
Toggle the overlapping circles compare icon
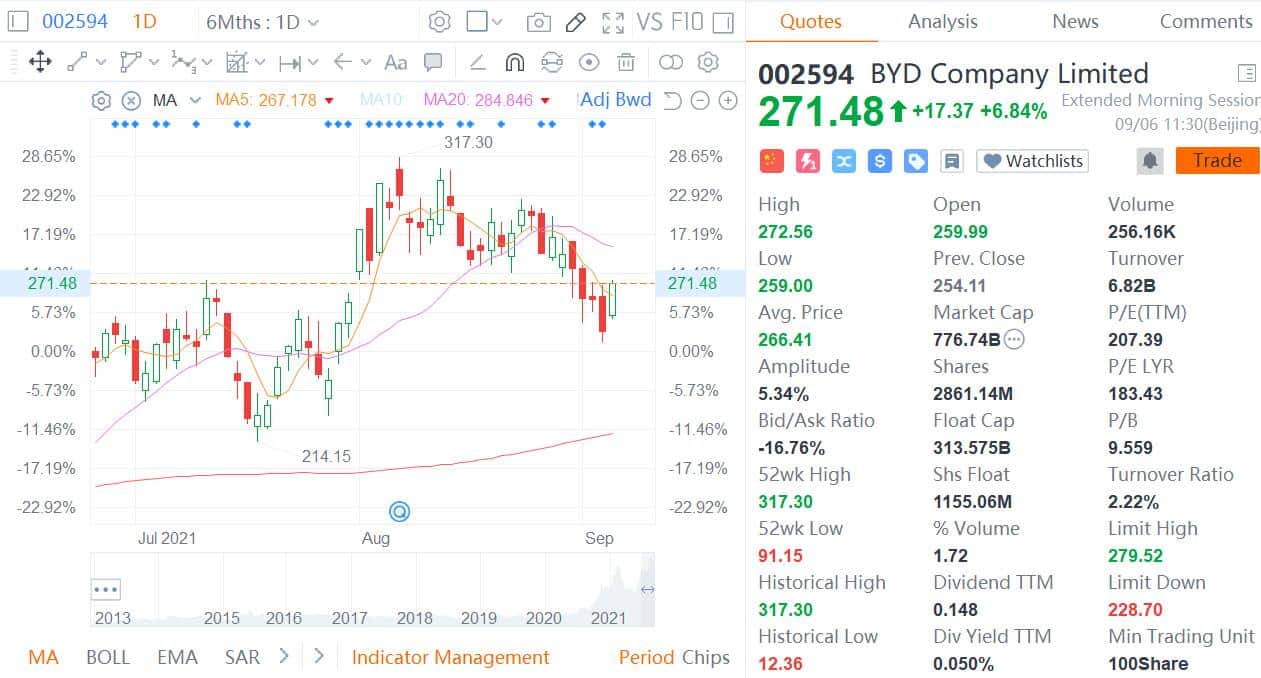(671, 62)
